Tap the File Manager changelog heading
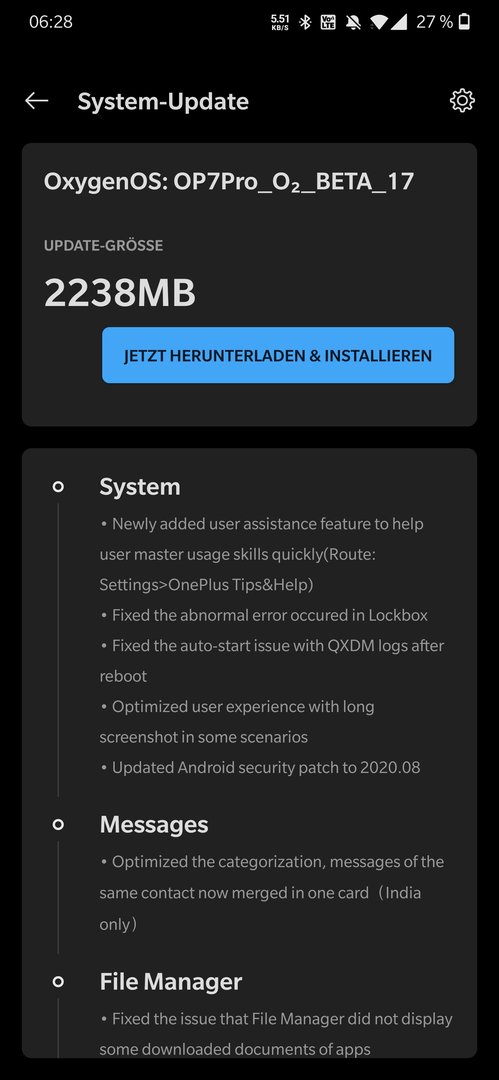This screenshot has height=1080, width=499. click(171, 982)
